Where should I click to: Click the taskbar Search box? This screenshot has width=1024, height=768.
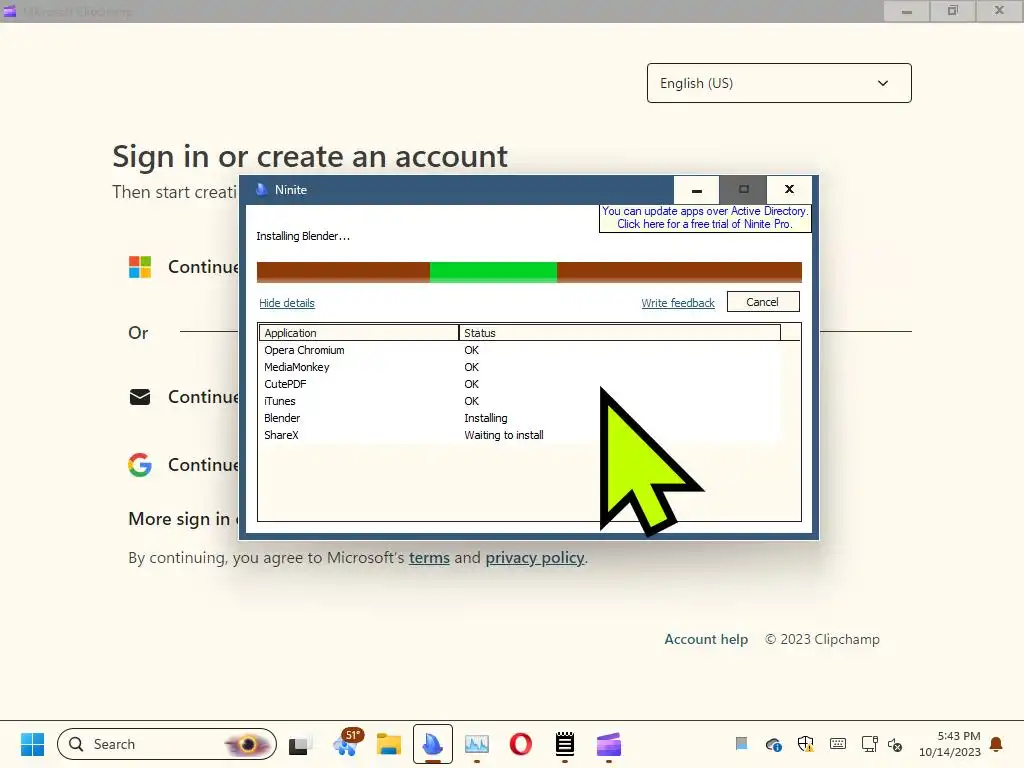(x=167, y=744)
